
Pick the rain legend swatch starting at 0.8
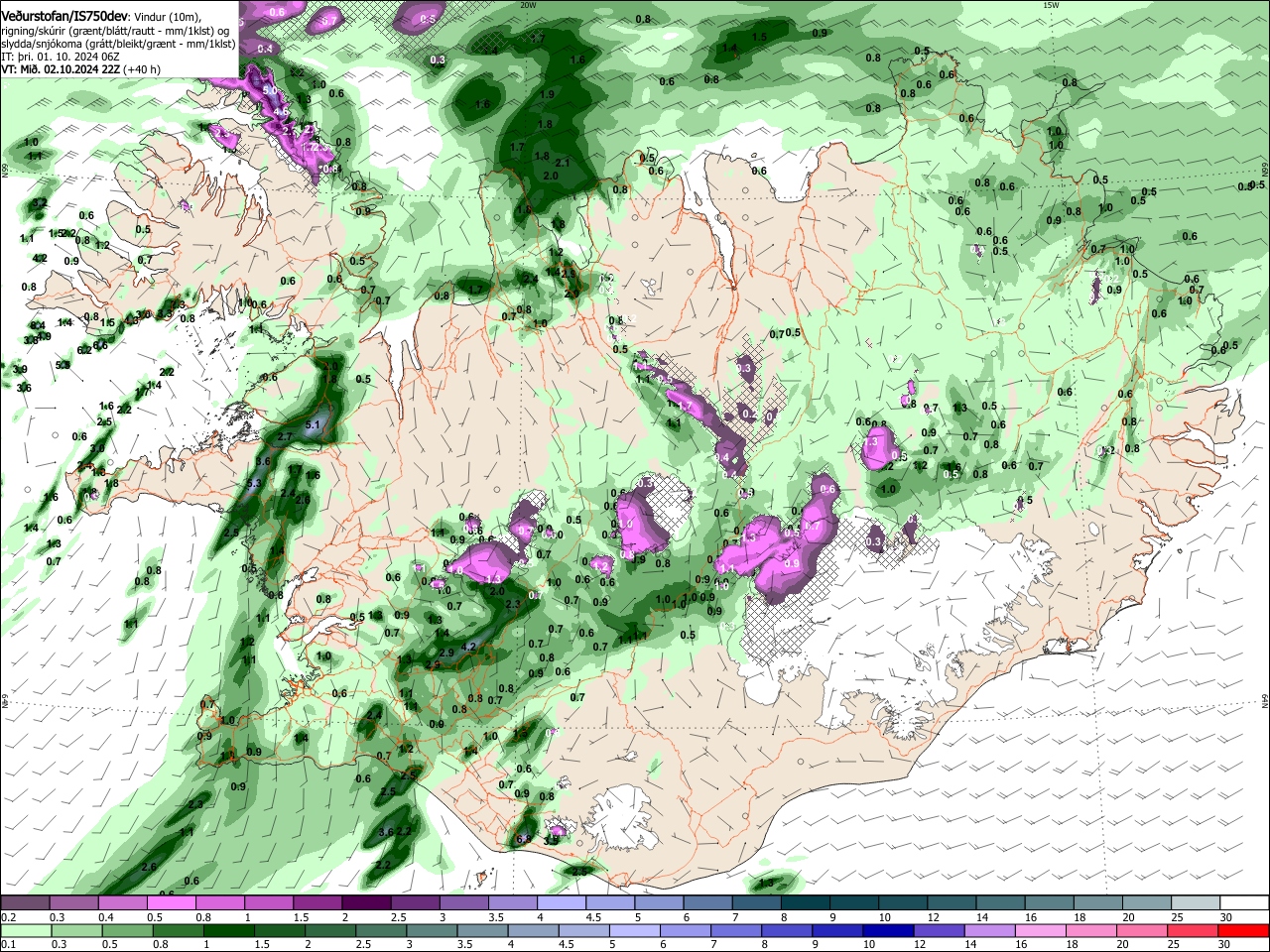click(178, 930)
